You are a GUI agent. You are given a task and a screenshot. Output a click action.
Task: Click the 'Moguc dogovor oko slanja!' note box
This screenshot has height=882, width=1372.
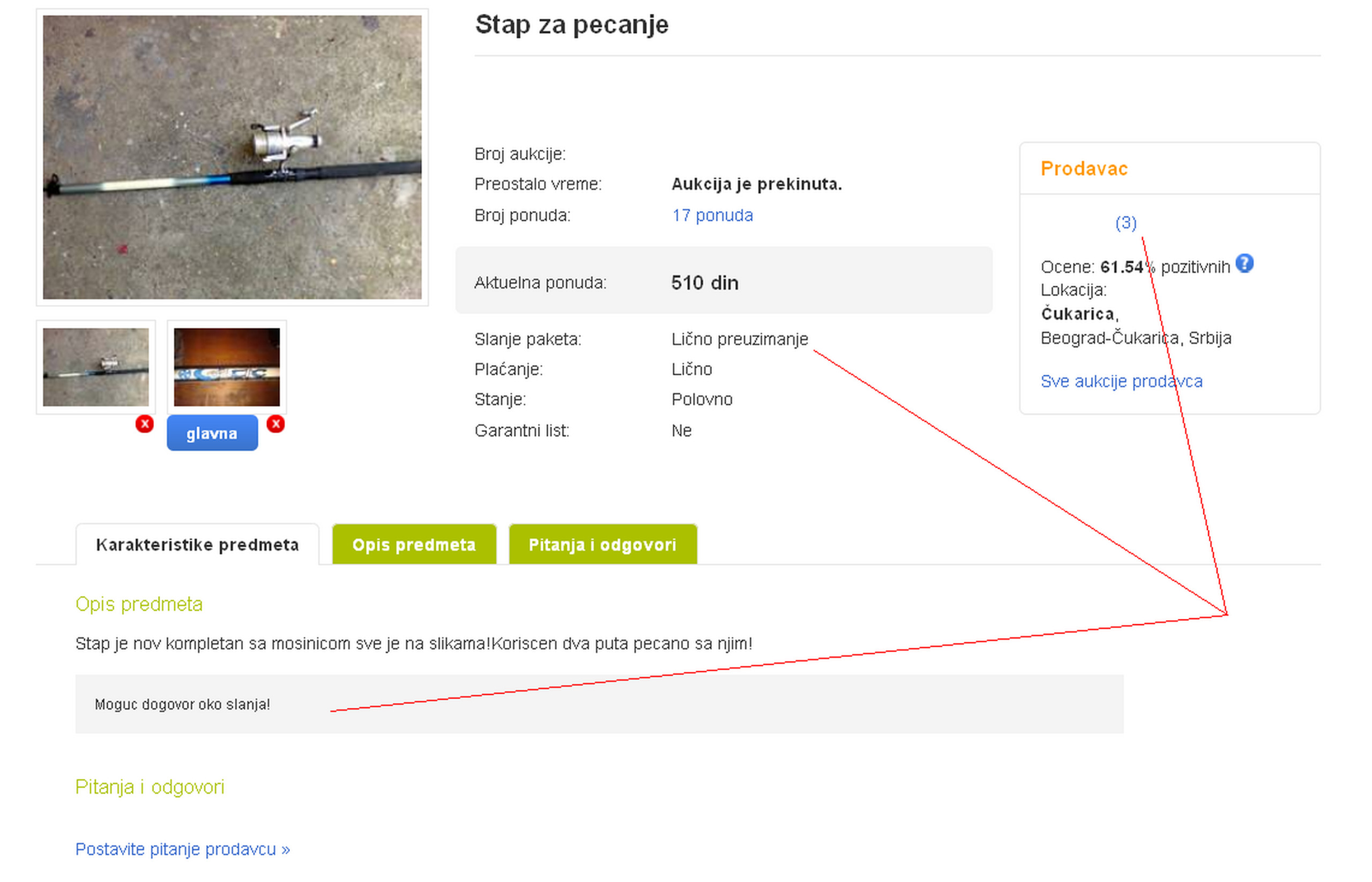(182, 705)
